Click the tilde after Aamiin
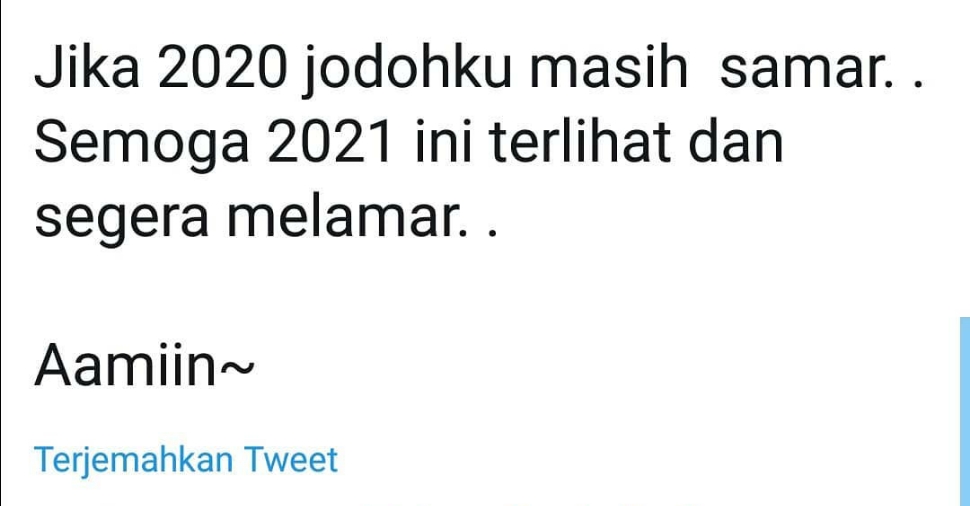This screenshot has width=970, height=506. (x=236, y=369)
